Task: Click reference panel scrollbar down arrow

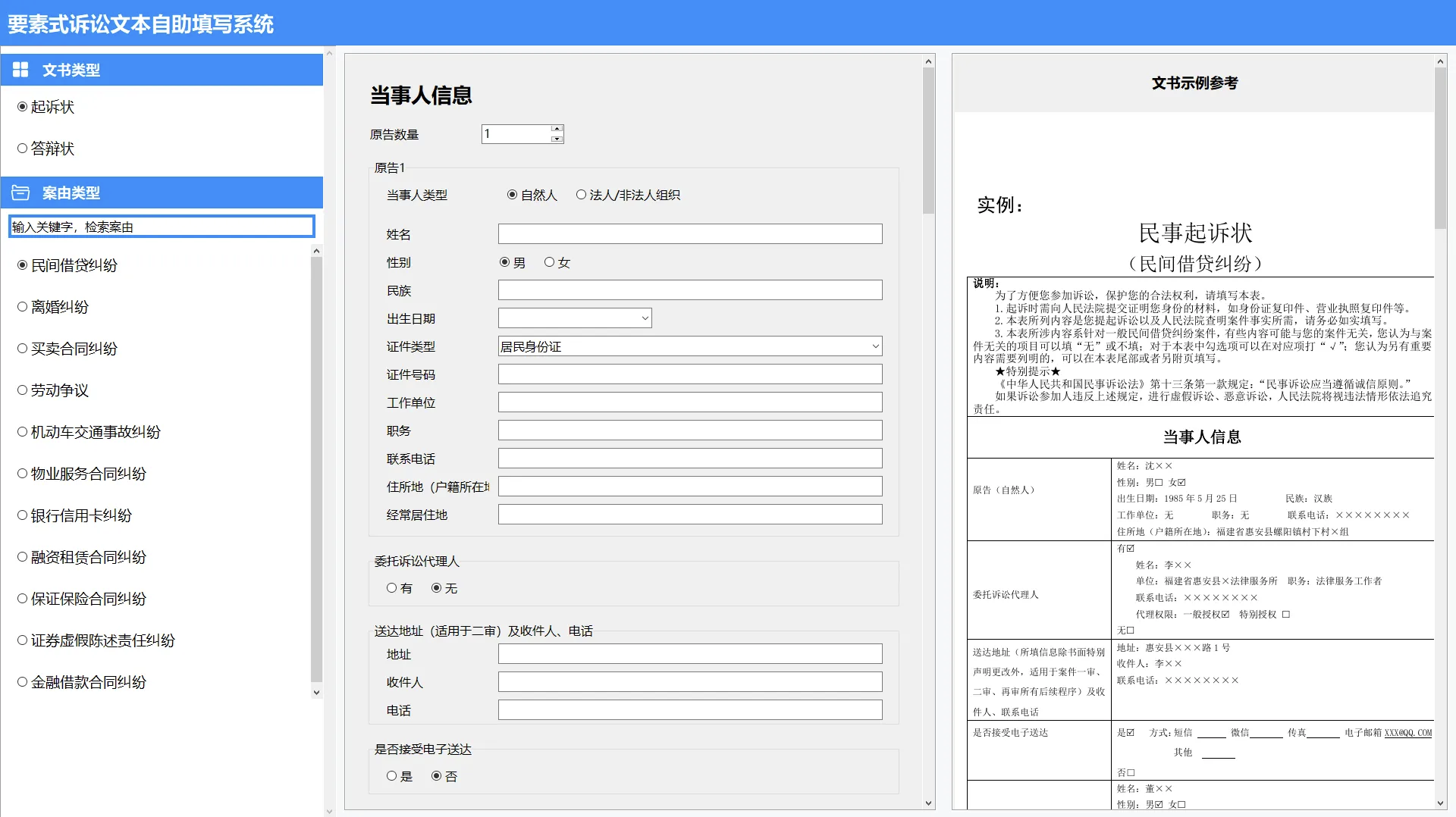Action: [x=1441, y=803]
